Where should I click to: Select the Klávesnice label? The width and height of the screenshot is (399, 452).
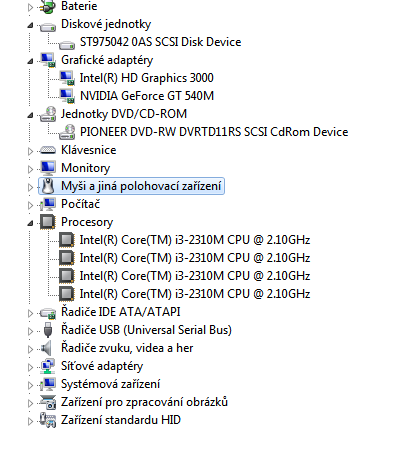tap(89, 150)
